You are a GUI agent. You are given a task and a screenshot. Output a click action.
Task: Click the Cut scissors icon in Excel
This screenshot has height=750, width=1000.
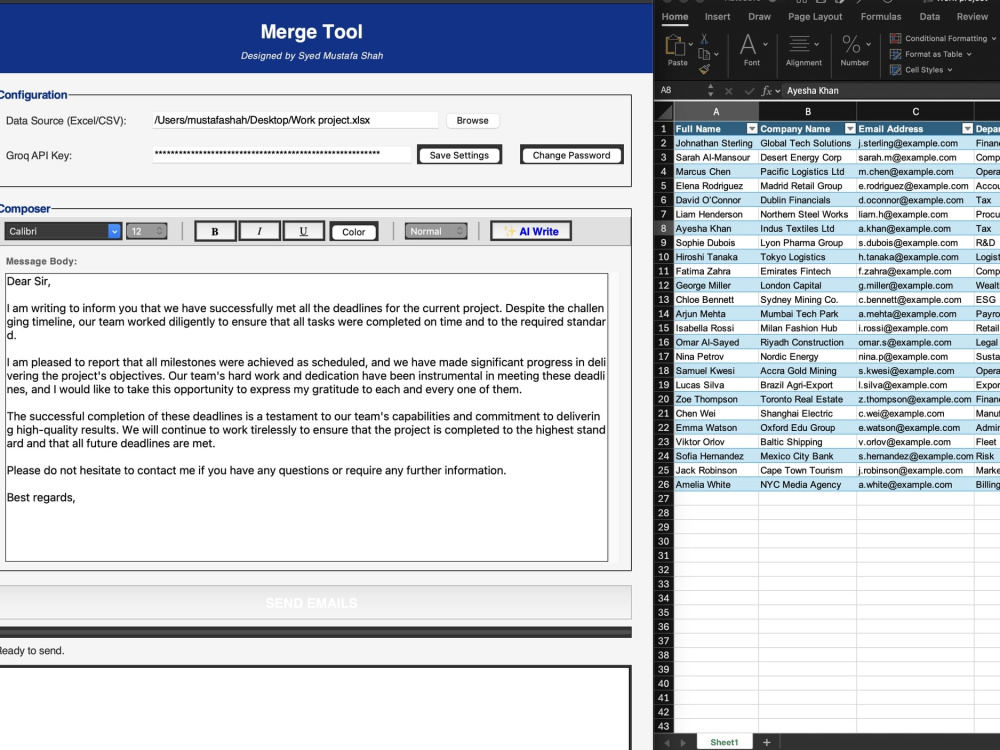(x=704, y=39)
